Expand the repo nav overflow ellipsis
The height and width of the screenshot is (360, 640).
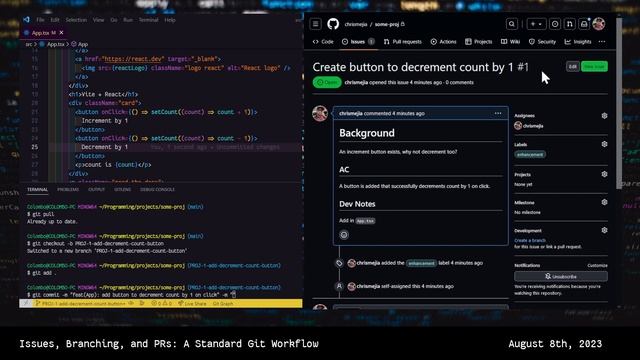coord(602,42)
